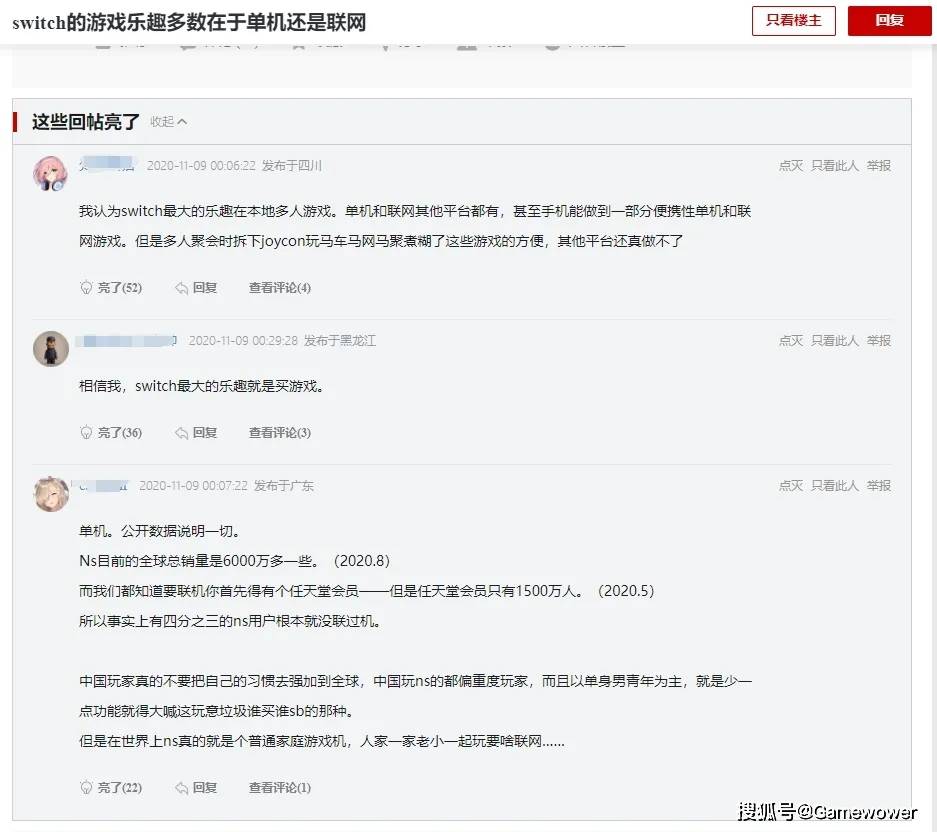Click the blurred username of the 广东 poster
The width and height of the screenshot is (937, 832).
(102, 485)
